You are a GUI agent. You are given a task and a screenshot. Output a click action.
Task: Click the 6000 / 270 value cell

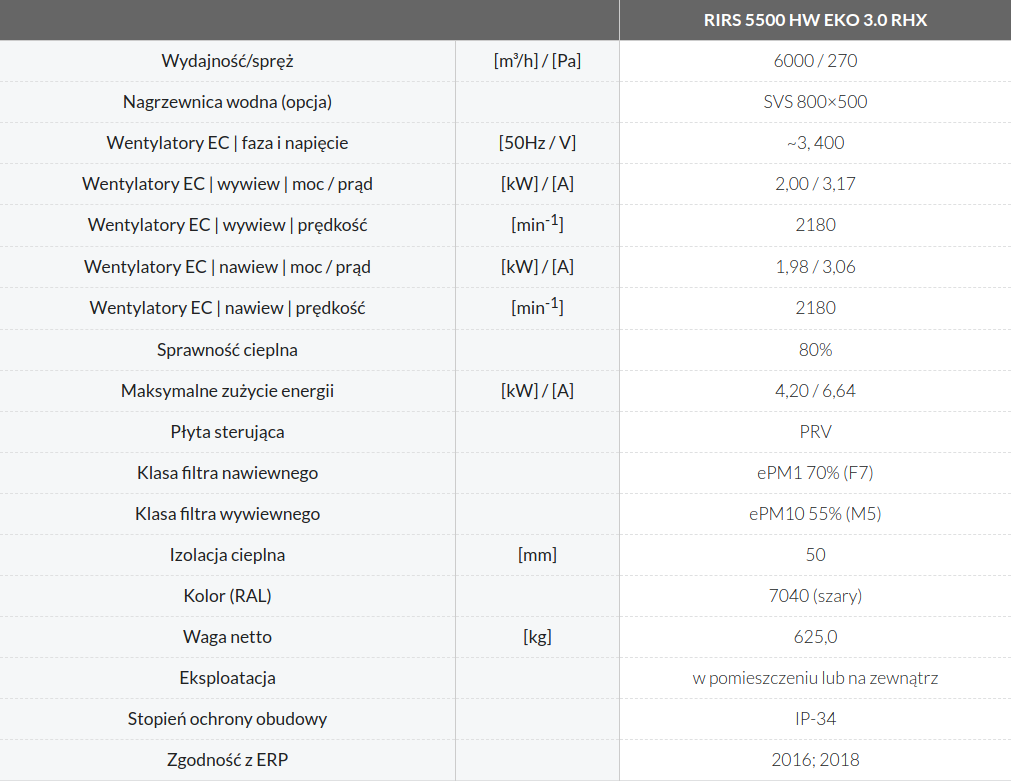pos(815,61)
